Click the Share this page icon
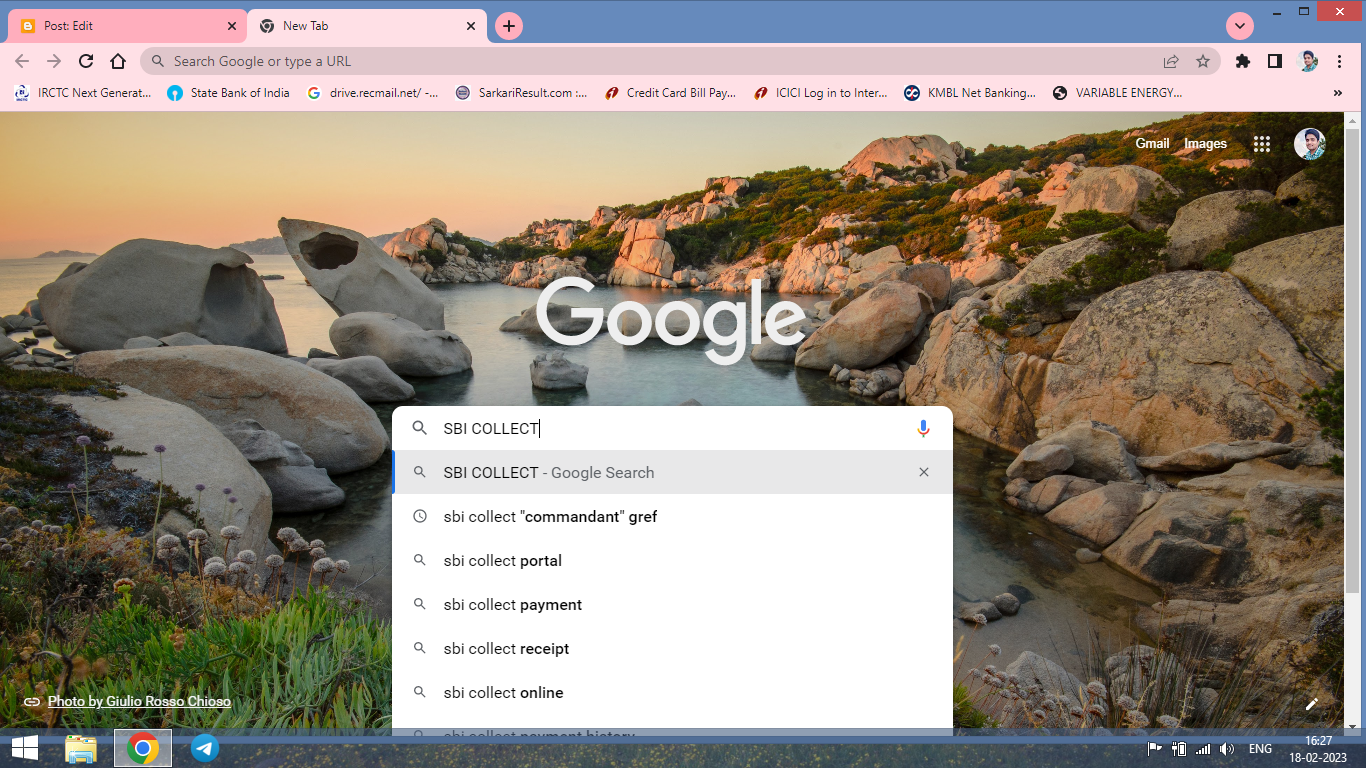This screenshot has width=1366, height=768. coord(1171,61)
